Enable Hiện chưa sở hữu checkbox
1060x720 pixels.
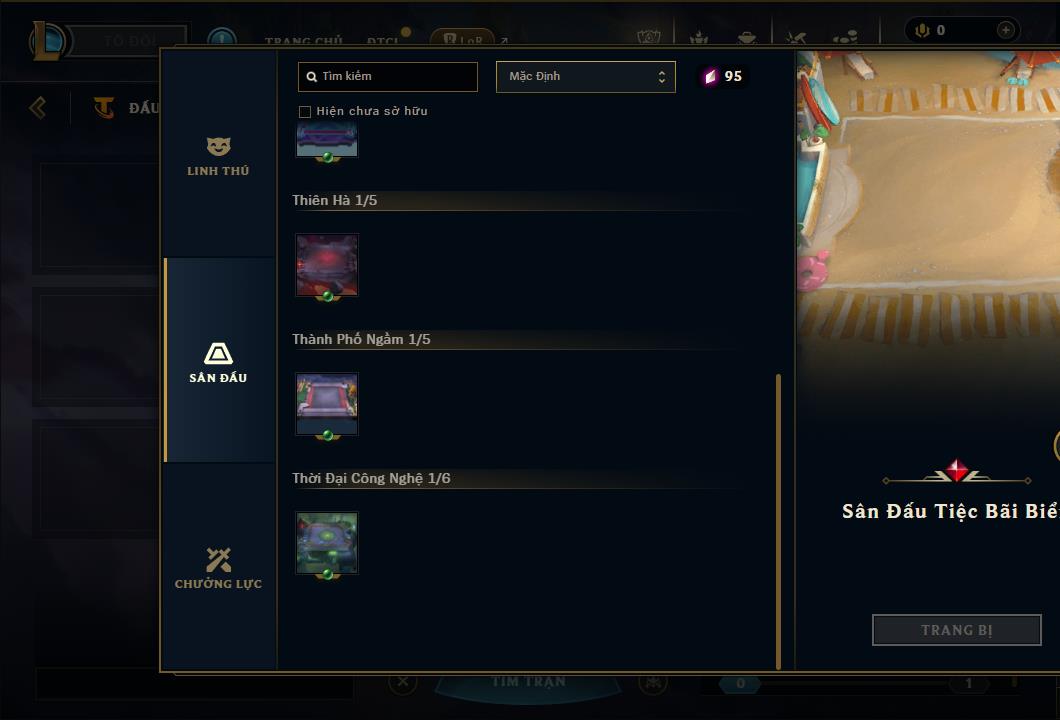305,112
